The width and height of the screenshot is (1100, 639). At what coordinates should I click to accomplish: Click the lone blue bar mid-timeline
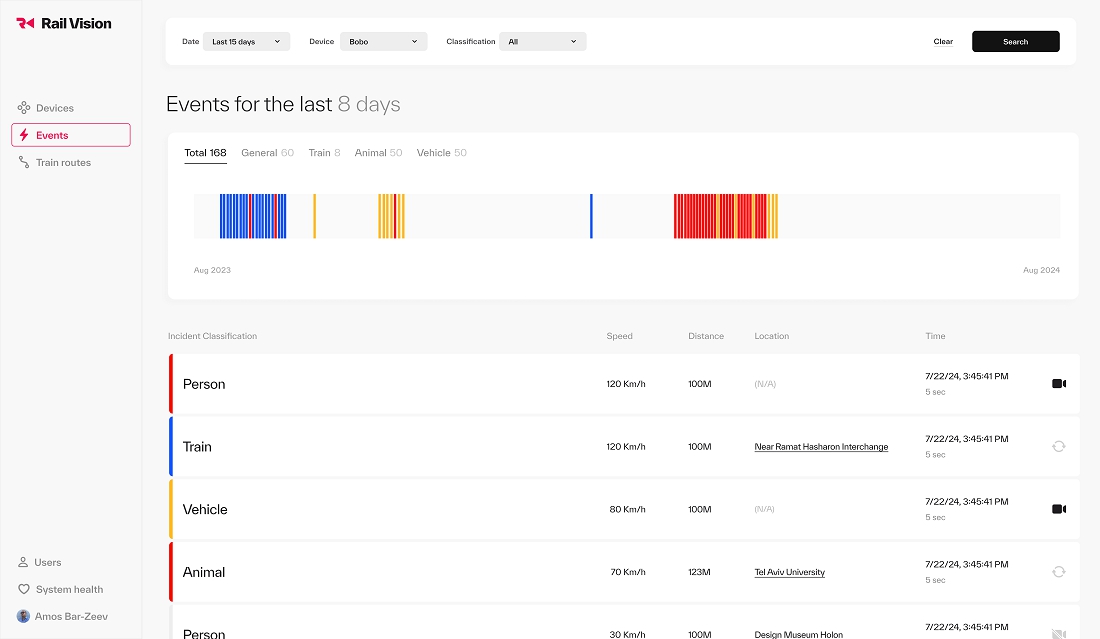[591, 216]
